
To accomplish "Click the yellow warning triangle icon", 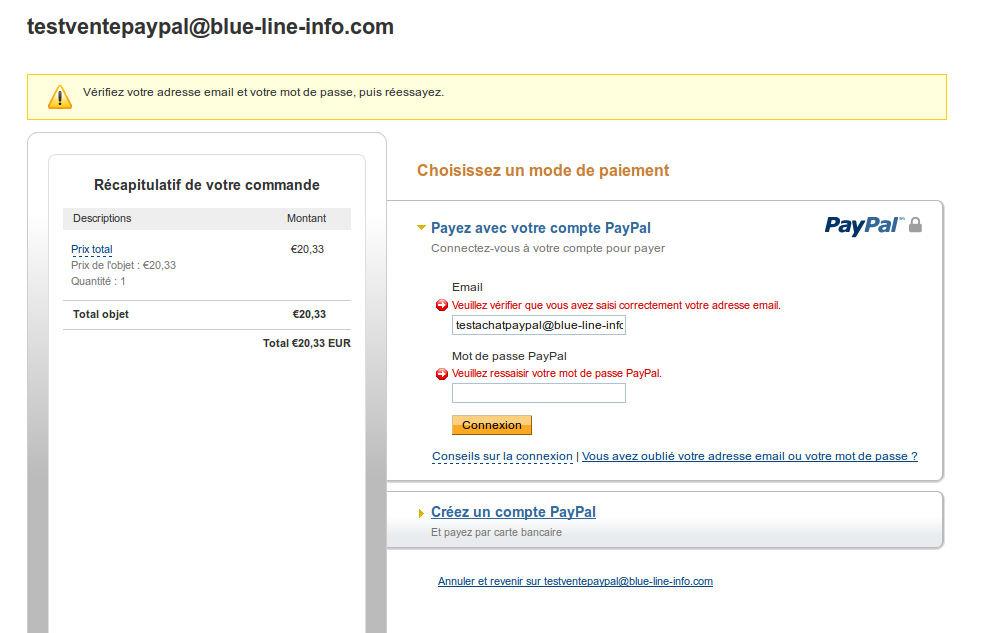I will coord(60,96).
